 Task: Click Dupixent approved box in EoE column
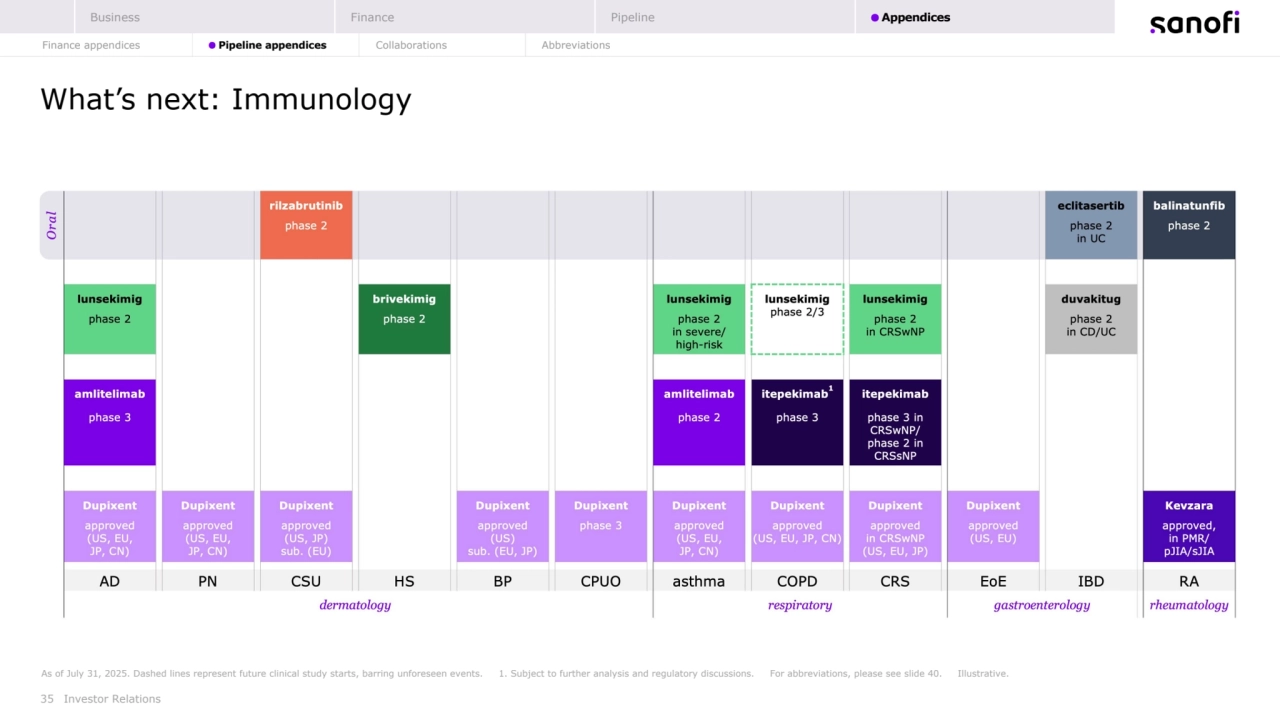click(x=993, y=526)
